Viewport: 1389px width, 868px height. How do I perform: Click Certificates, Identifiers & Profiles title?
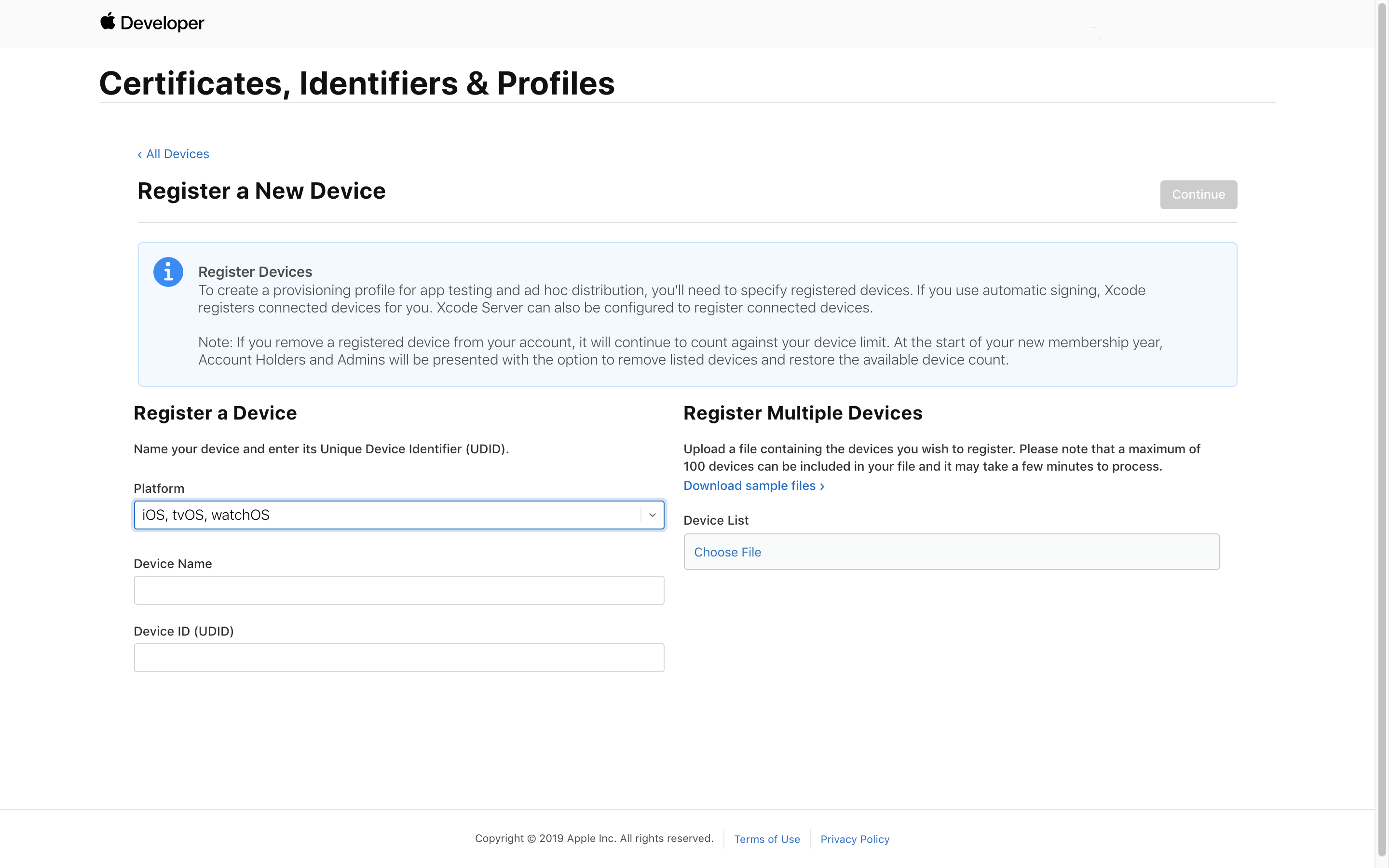pos(356,83)
